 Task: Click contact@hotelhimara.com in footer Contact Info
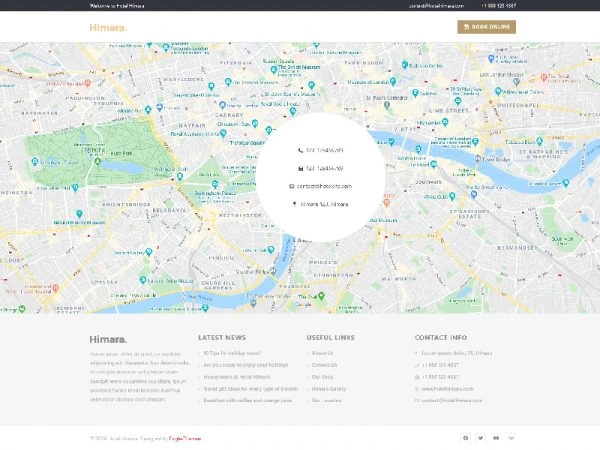click(452, 401)
